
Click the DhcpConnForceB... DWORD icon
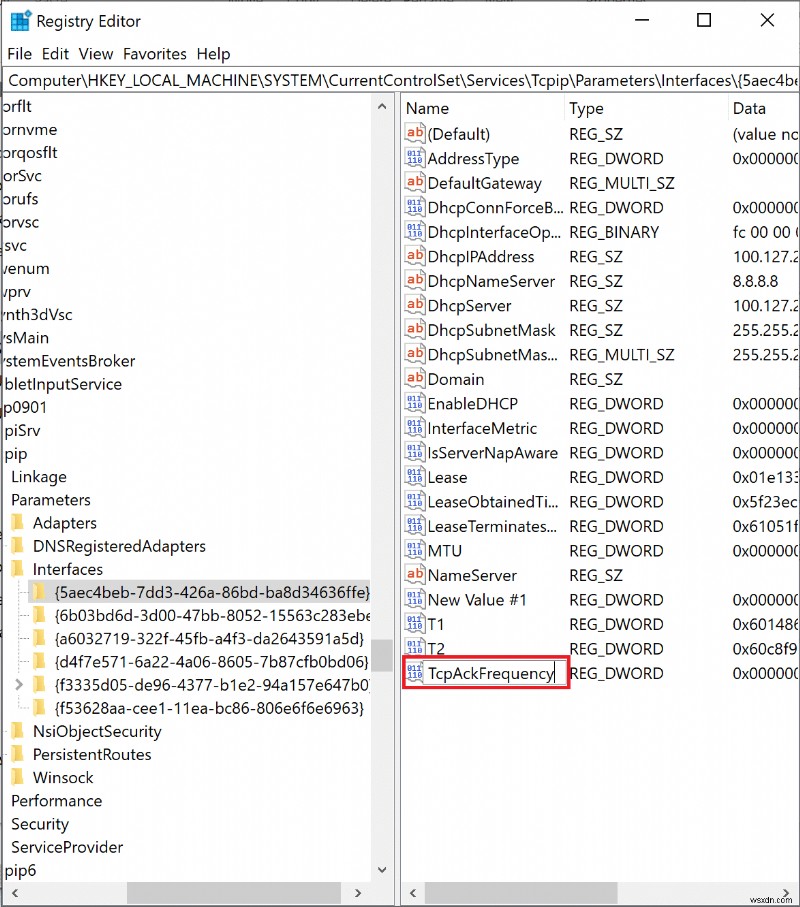415,207
